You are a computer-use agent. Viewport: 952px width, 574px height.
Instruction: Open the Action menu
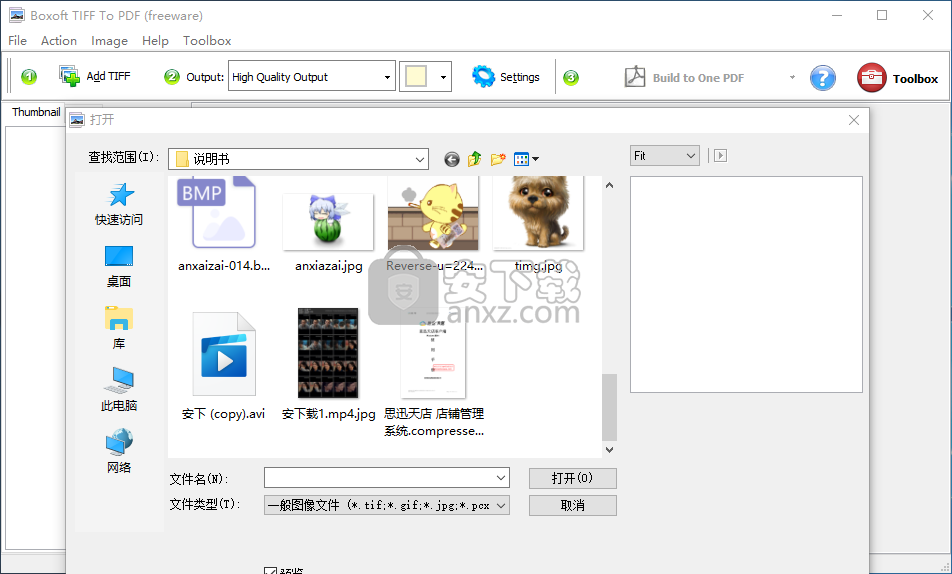pos(59,41)
